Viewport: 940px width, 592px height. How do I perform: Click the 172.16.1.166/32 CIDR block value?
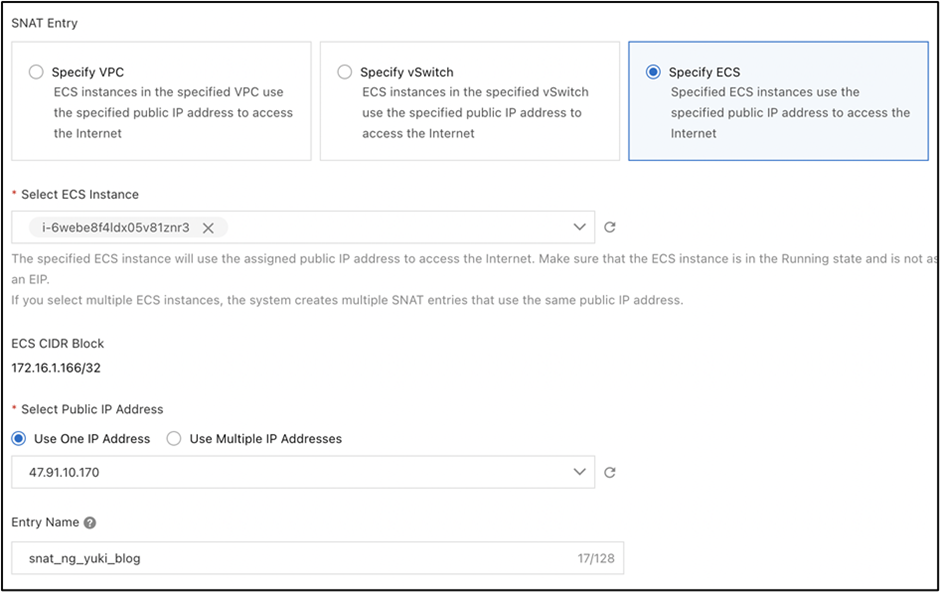point(56,368)
